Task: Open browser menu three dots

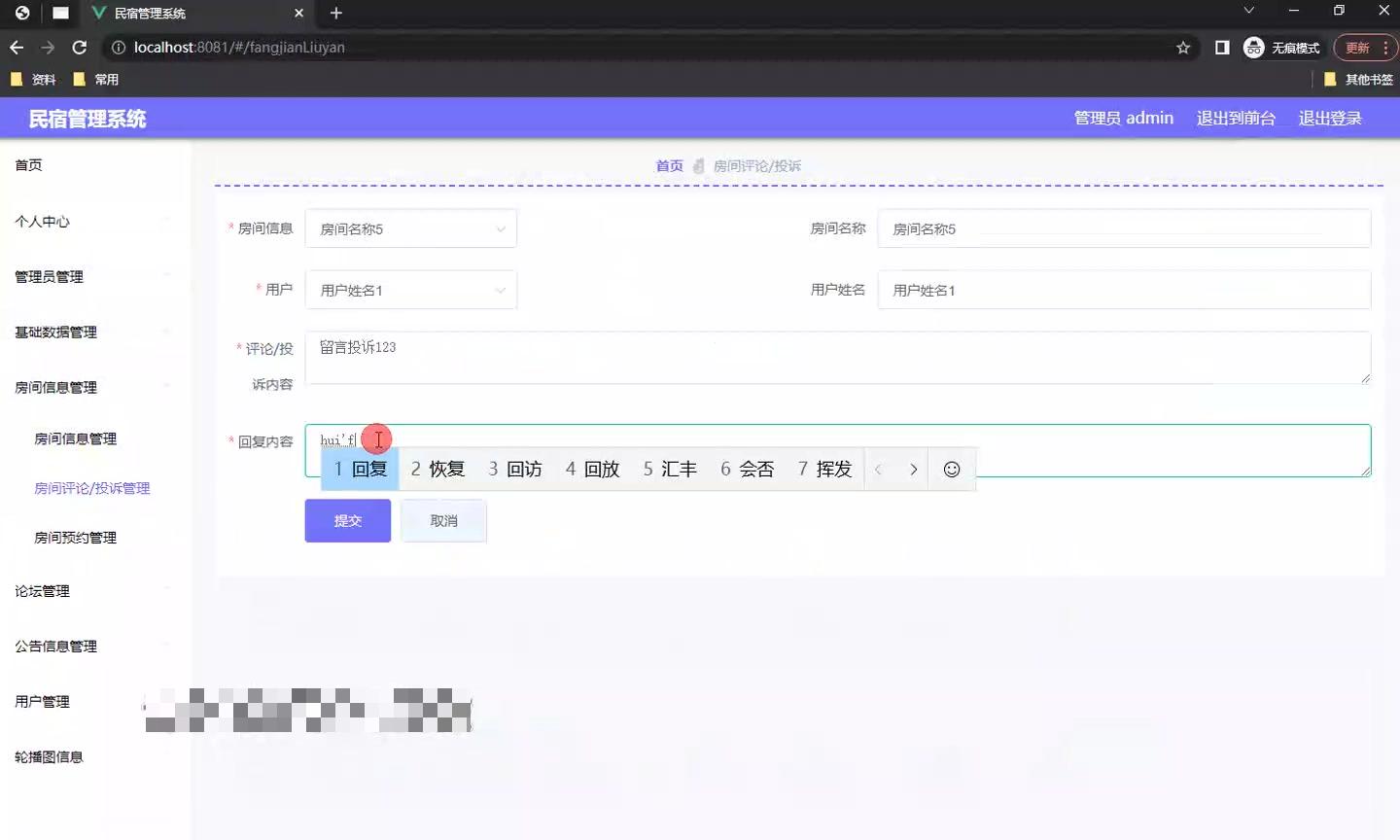Action: pos(1385,48)
